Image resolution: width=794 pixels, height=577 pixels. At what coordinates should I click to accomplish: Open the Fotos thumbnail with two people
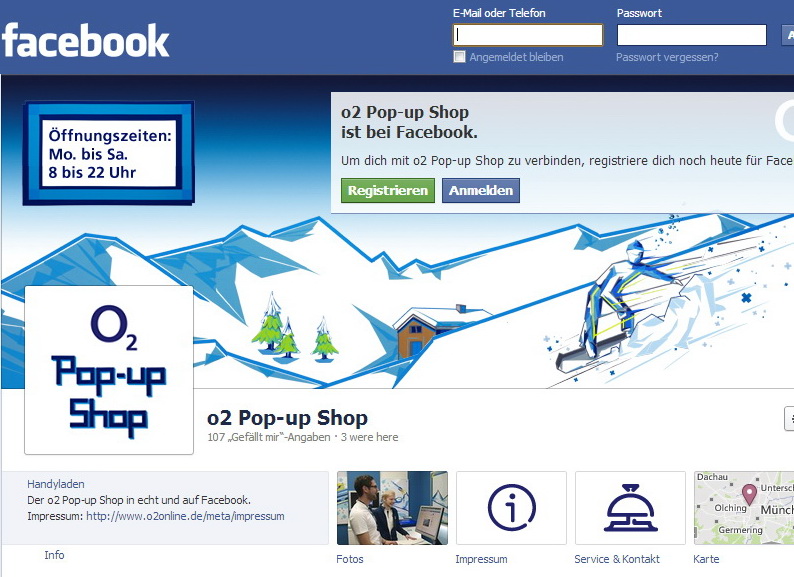point(392,508)
